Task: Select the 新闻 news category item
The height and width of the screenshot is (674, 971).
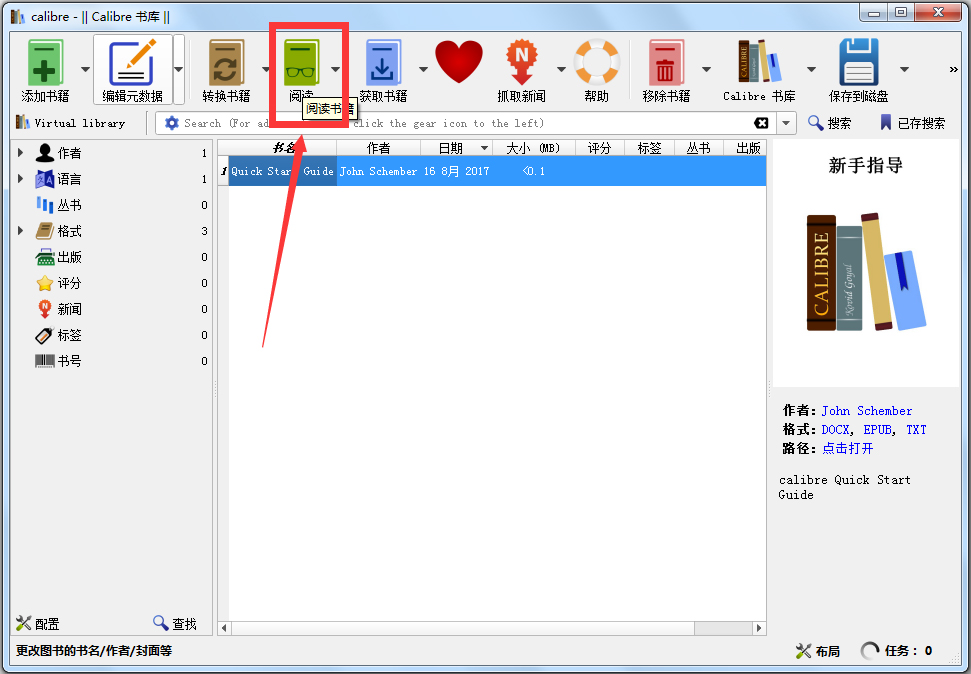Action: [69, 309]
